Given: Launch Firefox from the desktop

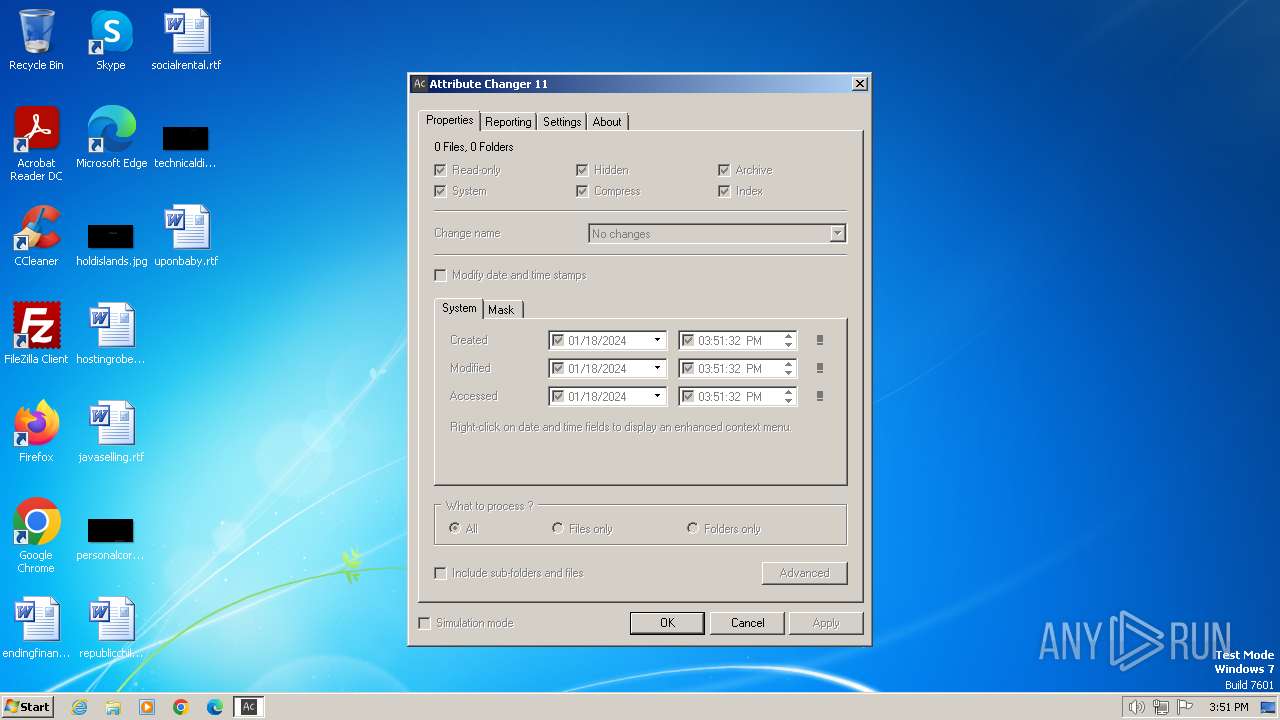Looking at the screenshot, I should [x=36, y=432].
